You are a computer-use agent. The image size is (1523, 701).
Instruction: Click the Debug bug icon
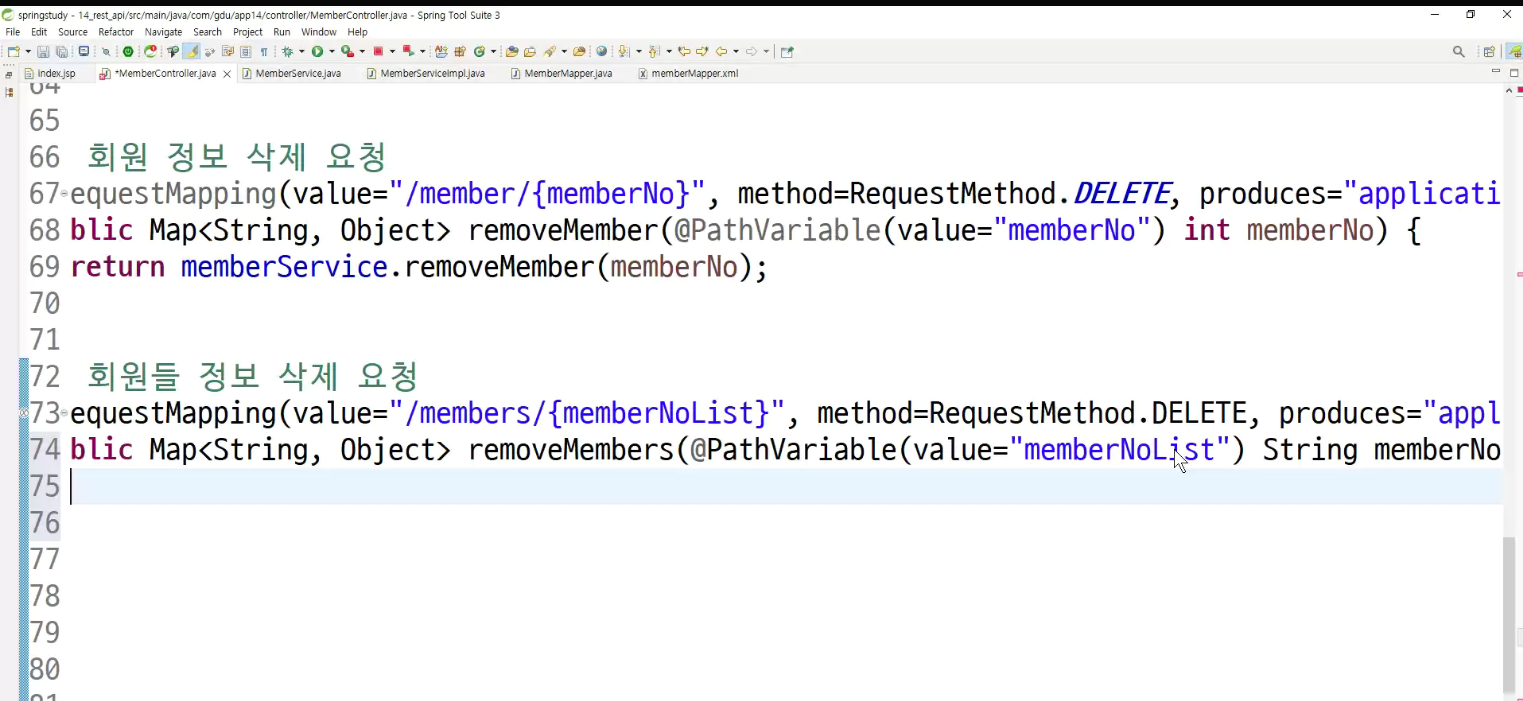coord(287,51)
